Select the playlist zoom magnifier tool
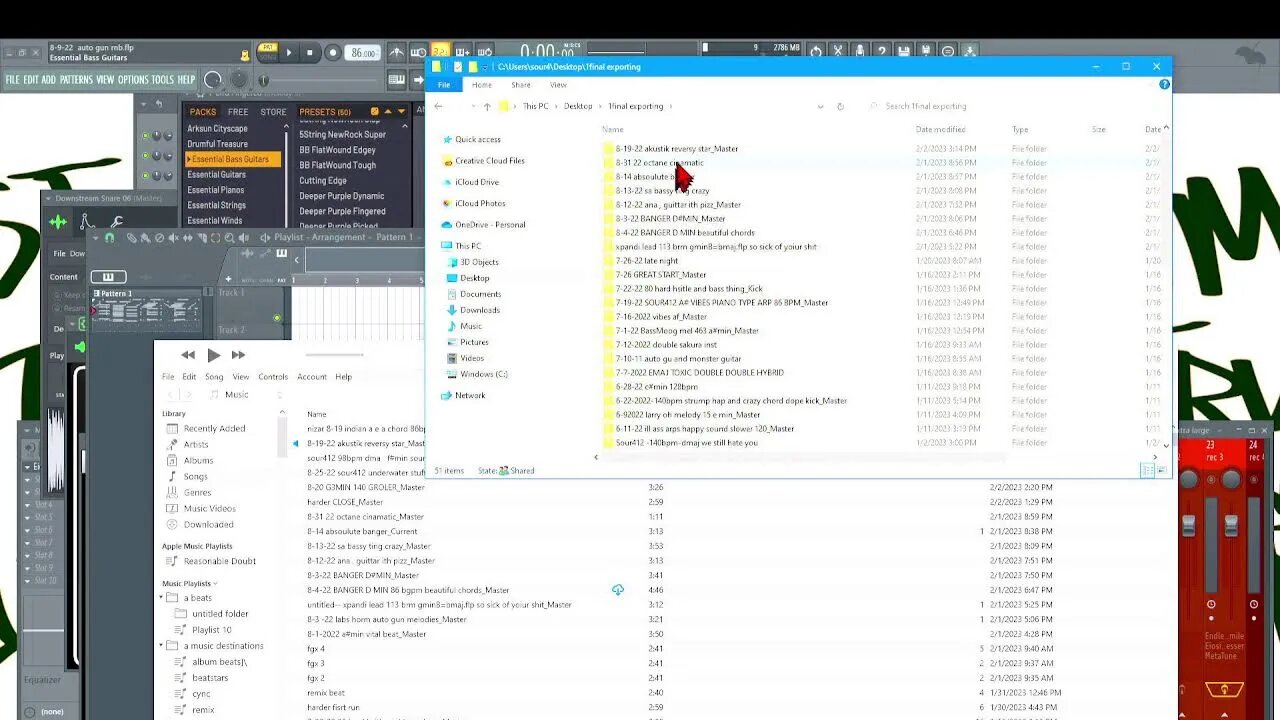The height and width of the screenshot is (720, 1280). coord(230,238)
